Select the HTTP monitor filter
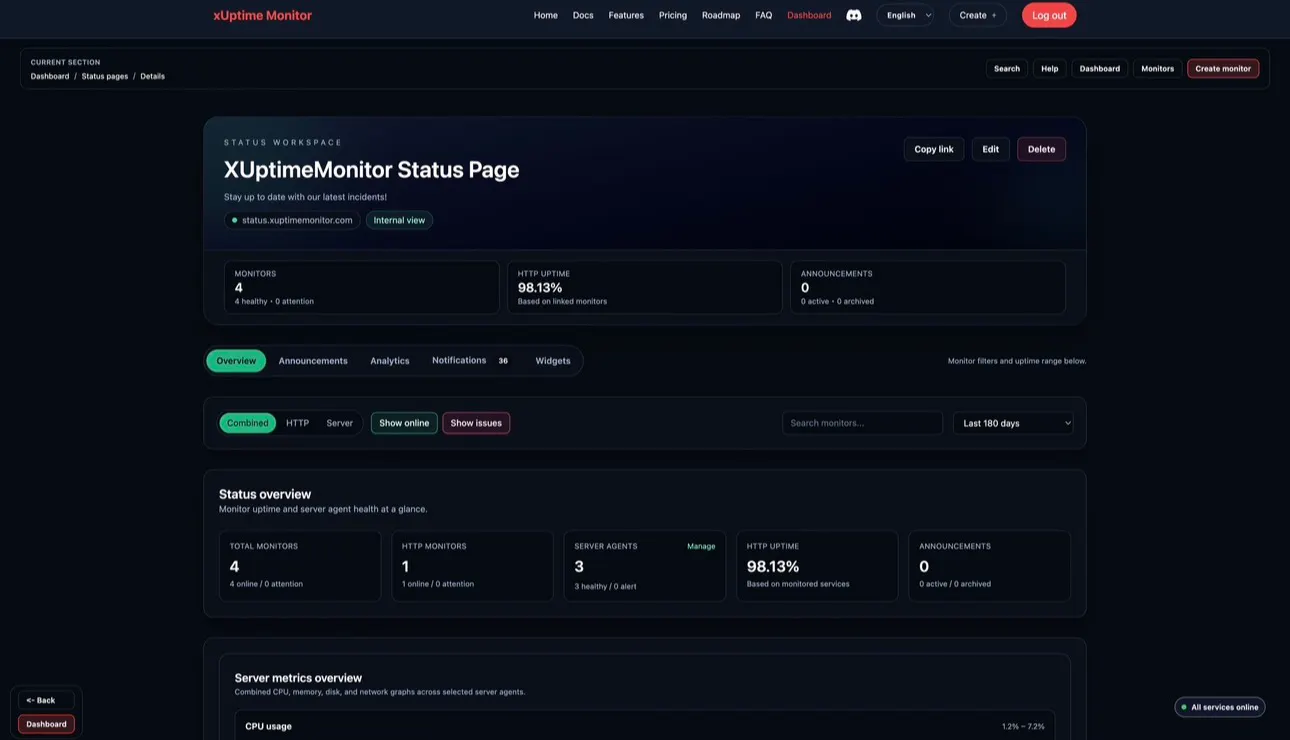 click(x=298, y=423)
